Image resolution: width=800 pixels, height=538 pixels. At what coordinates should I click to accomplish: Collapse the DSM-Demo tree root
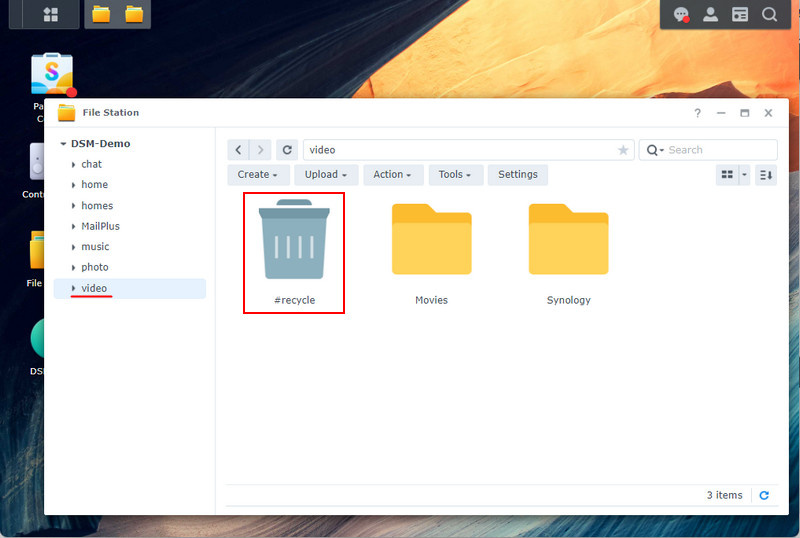pyautogui.click(x=63, y=144)
